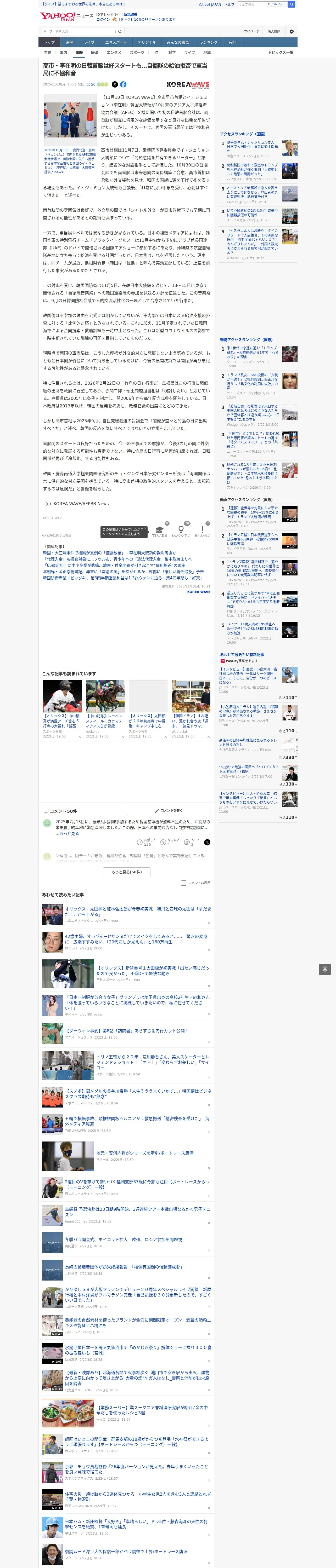
Task: Open the horse racing recommended thumbnail
Action: click(x=105, y=696)
